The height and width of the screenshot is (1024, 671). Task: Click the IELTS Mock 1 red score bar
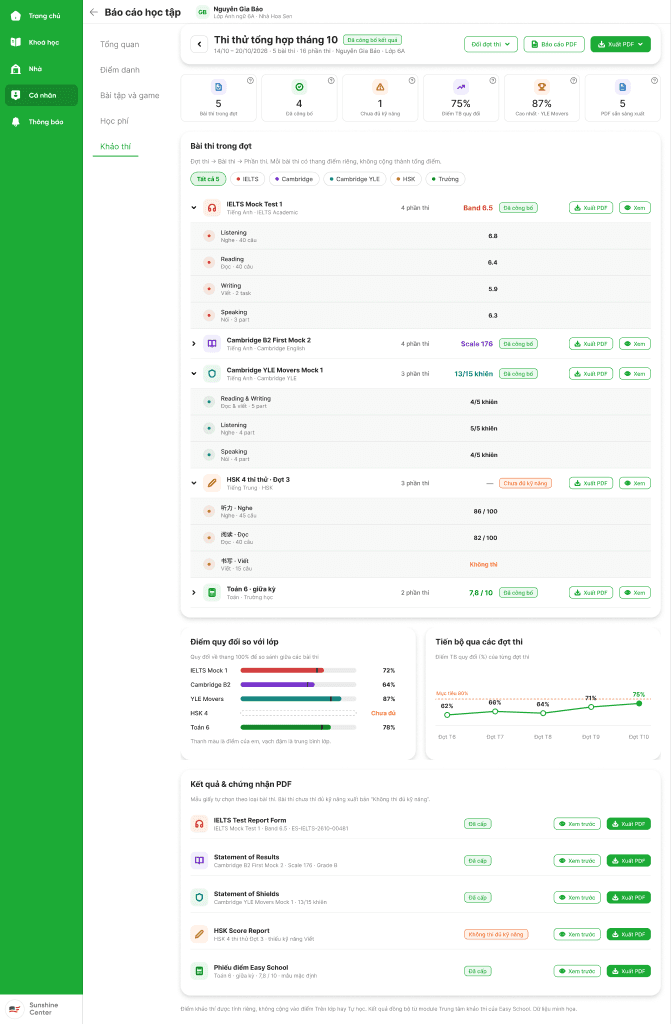[282, 671]
